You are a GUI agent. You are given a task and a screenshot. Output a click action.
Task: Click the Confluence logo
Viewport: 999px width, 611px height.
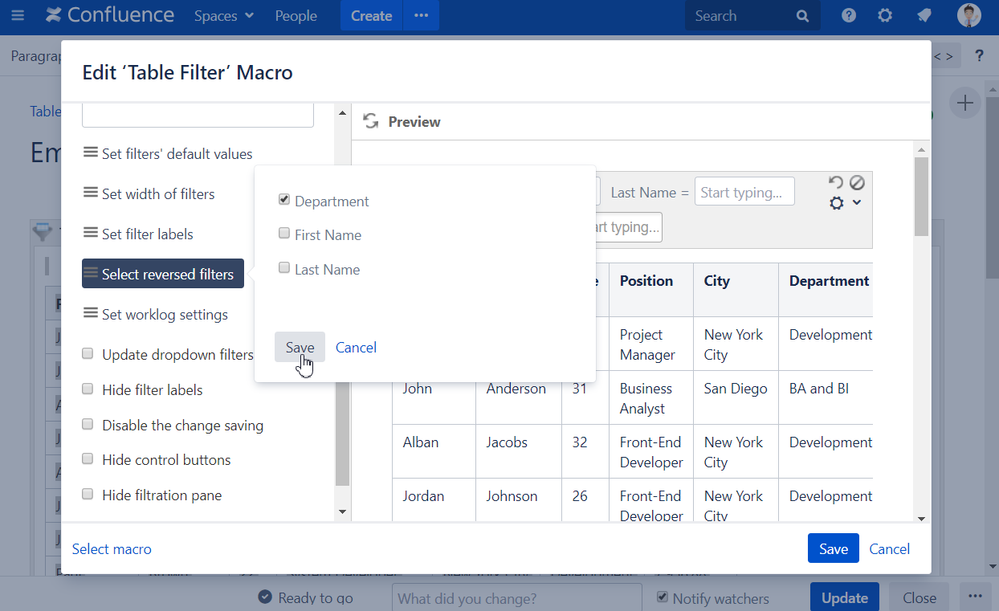click(x=110, y=15)
